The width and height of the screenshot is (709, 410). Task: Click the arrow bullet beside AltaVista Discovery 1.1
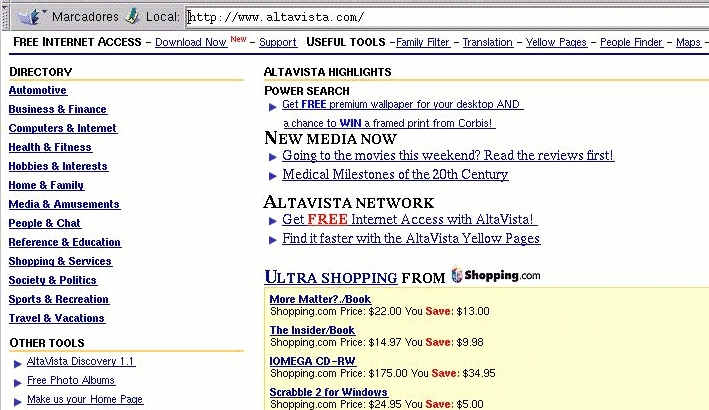coord(18,363)
